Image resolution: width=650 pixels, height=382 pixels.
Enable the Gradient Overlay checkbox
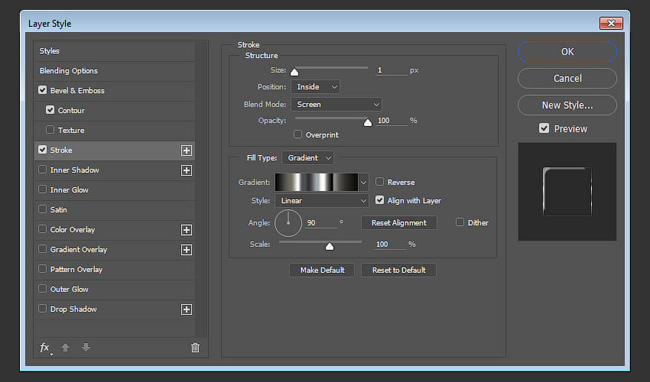point(42,249)
